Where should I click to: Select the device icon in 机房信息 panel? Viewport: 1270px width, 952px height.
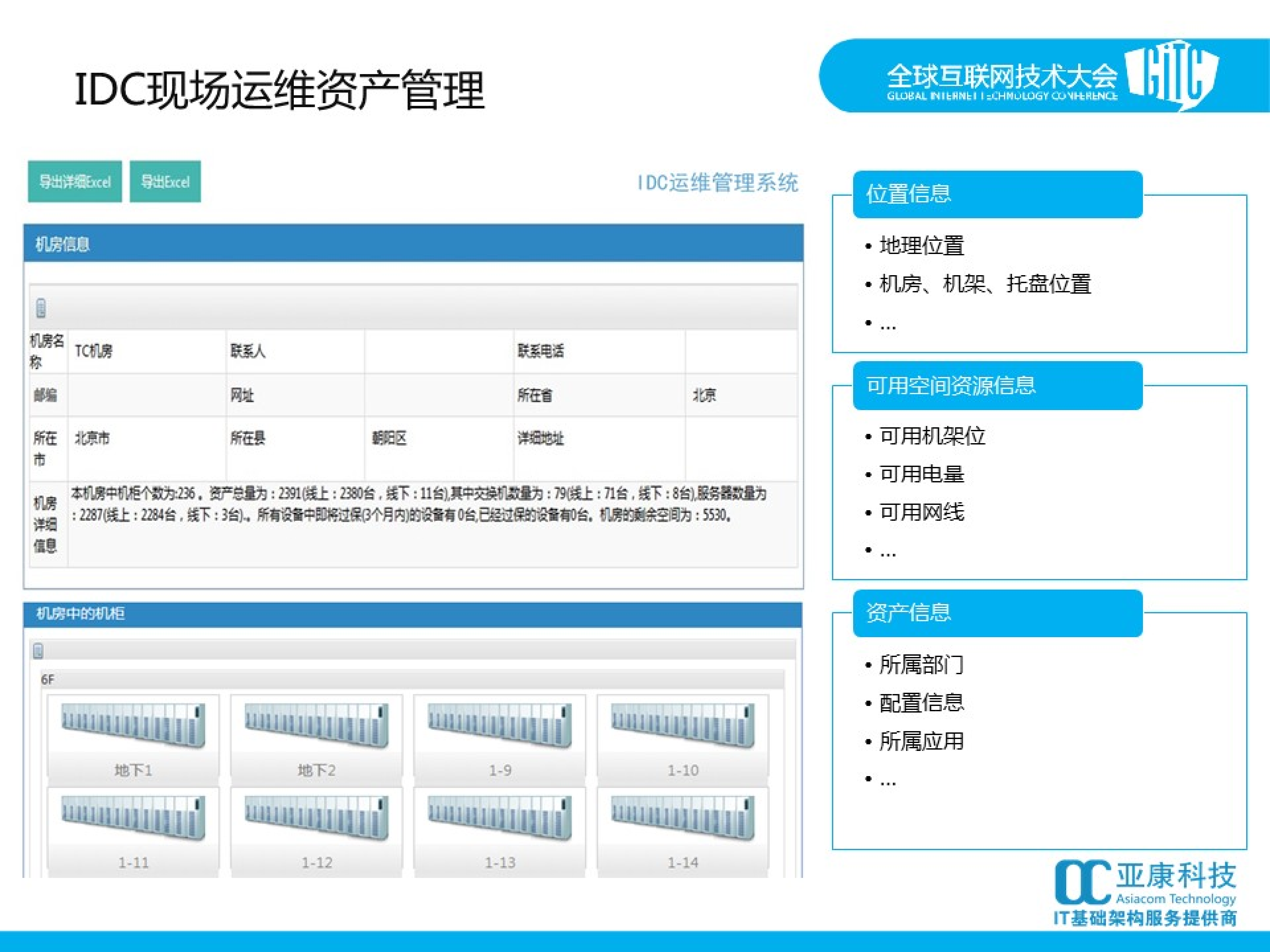click(x=41, y=308)
